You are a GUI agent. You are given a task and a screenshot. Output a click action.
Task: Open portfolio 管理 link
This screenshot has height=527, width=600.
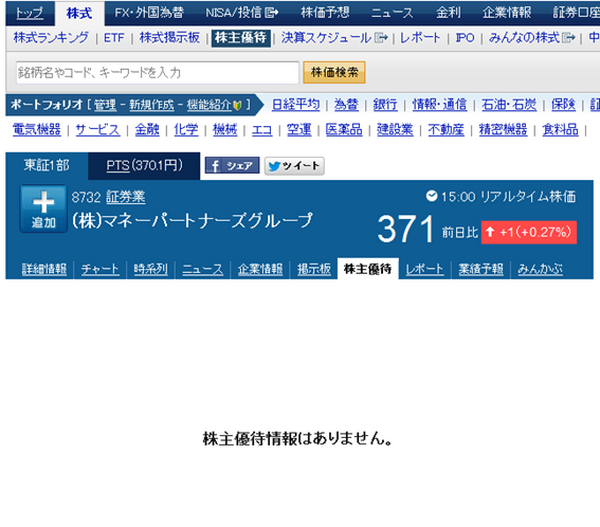[x=105, y=104]
